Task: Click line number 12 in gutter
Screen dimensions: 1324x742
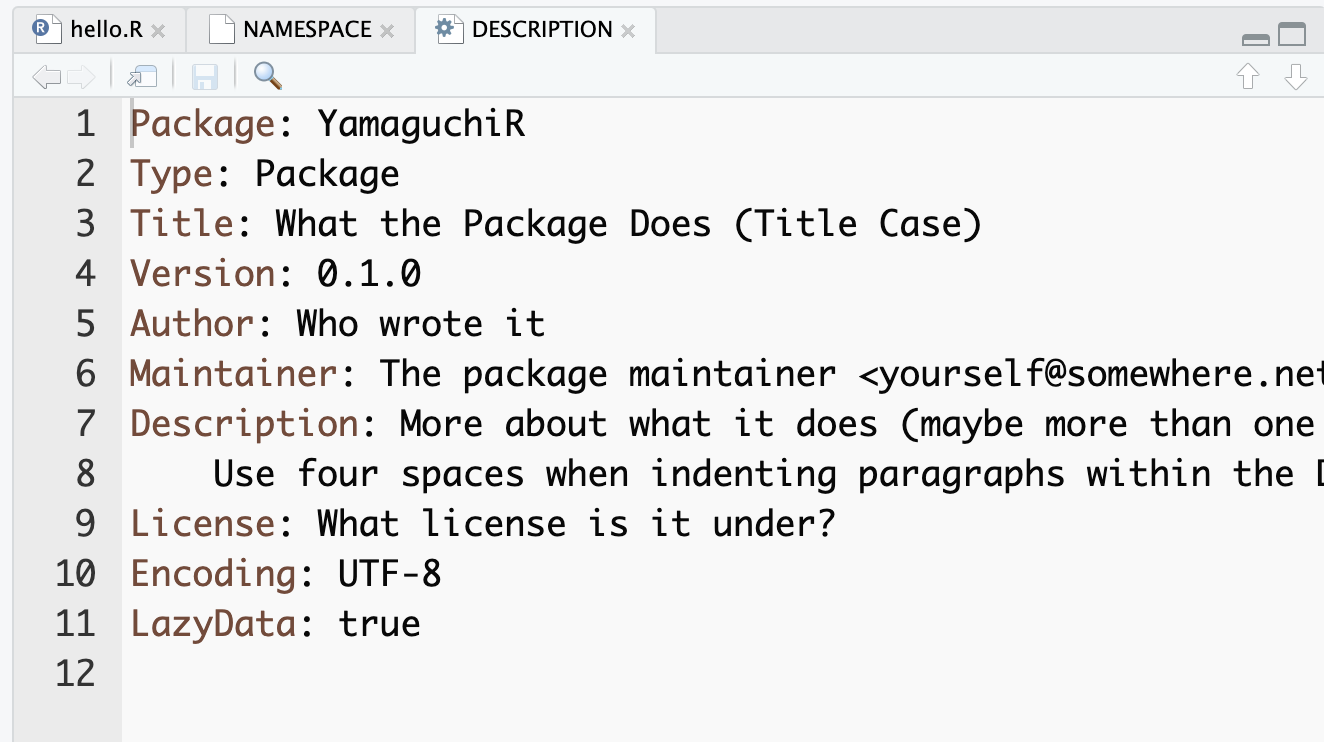Action: [x=75, y=673]
